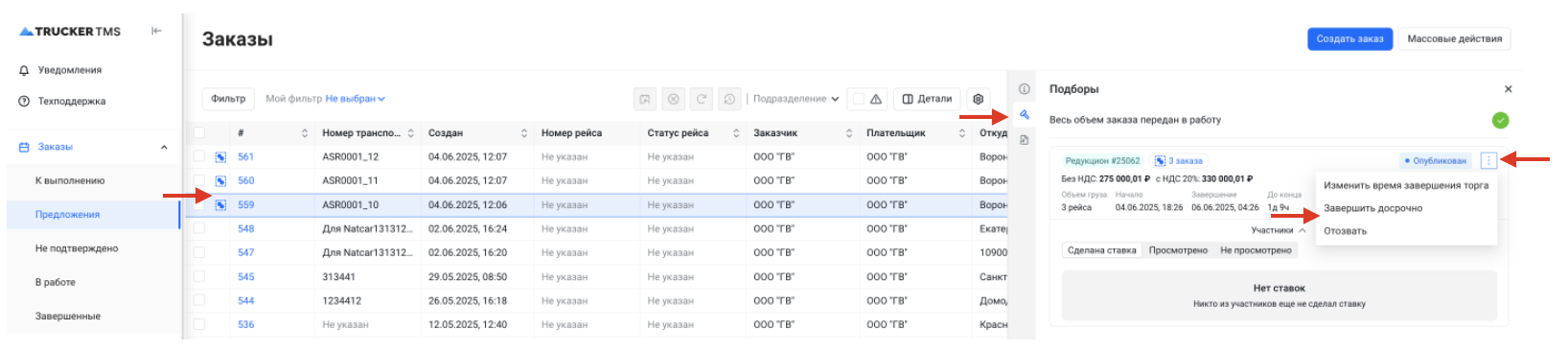Screen dimensions: 1568x353
Task: Tick the checkbox for order 561
Action: (x=198, y=156)
